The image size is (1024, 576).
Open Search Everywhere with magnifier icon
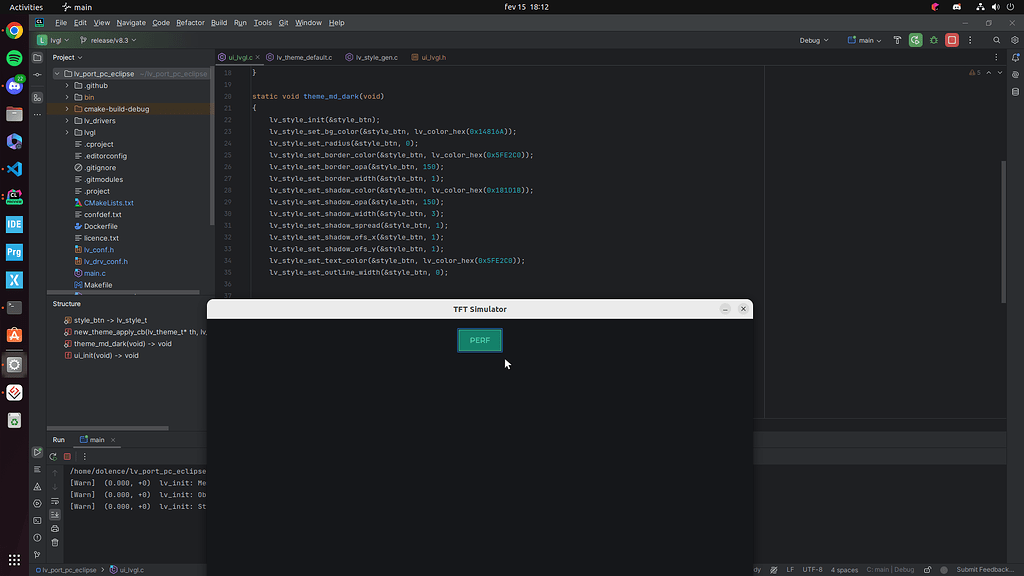[x=997, y=40]
